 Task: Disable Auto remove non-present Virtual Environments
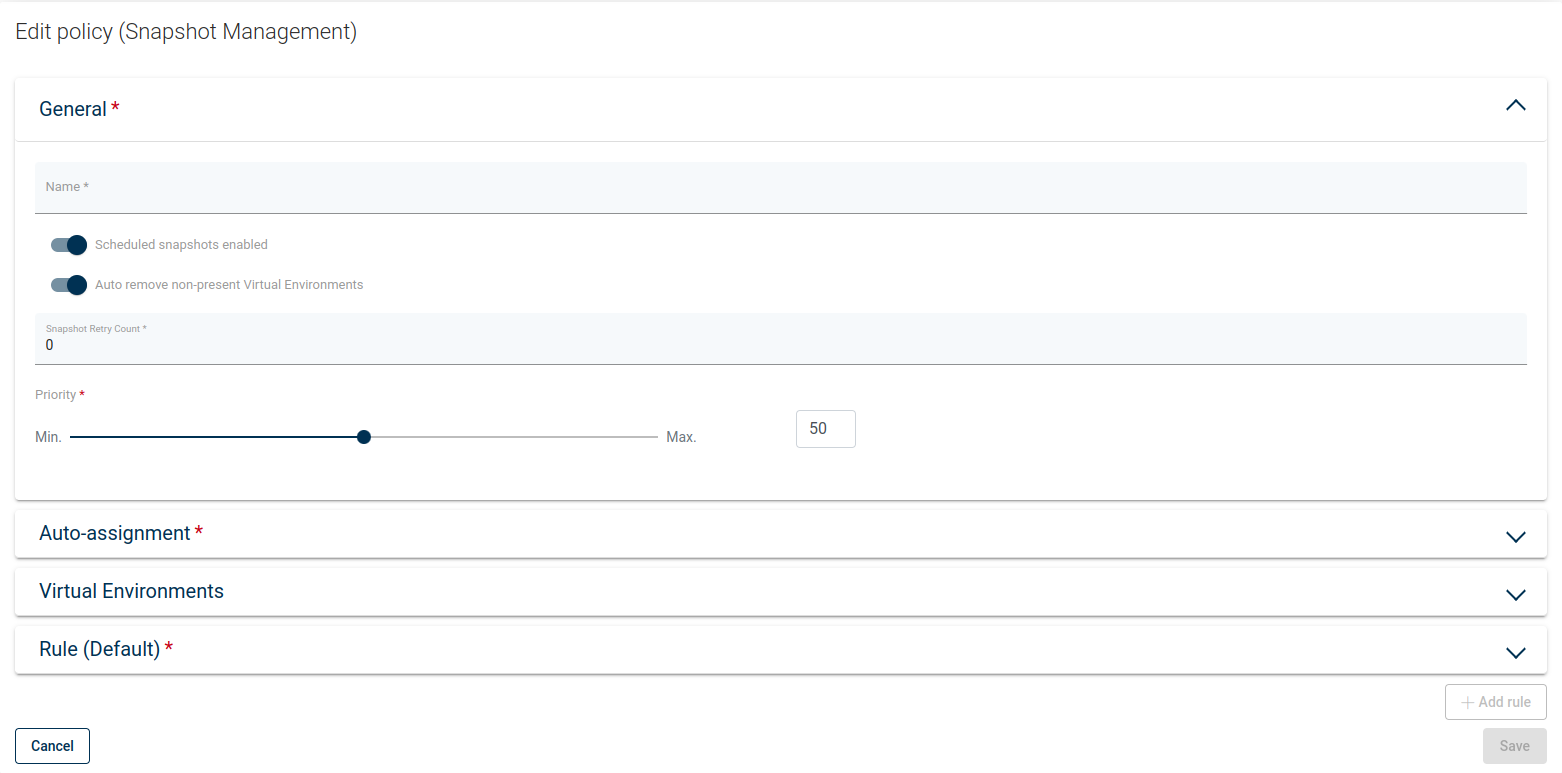(69, 285)
